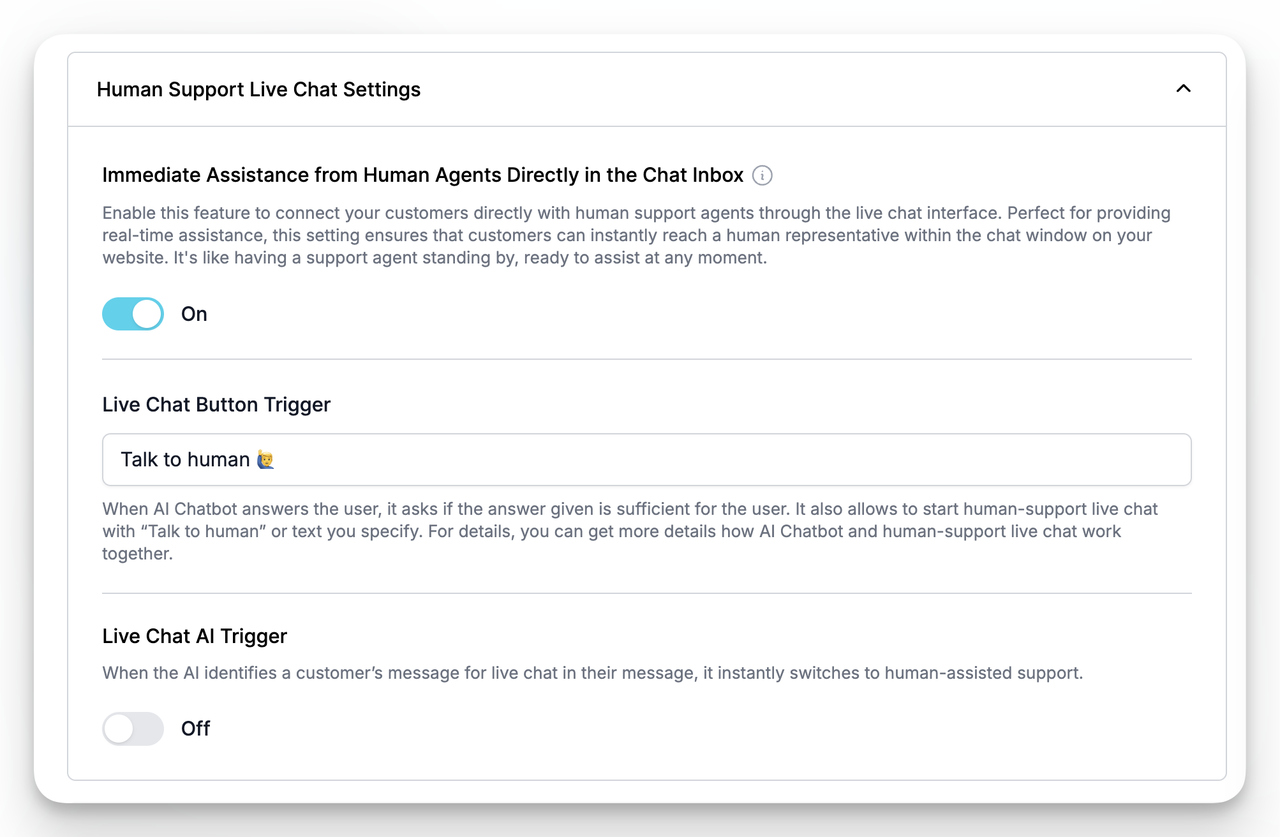Enable the Live Chat AI Trigger switch
This screenshot has width=1280, height=837.
132,728
